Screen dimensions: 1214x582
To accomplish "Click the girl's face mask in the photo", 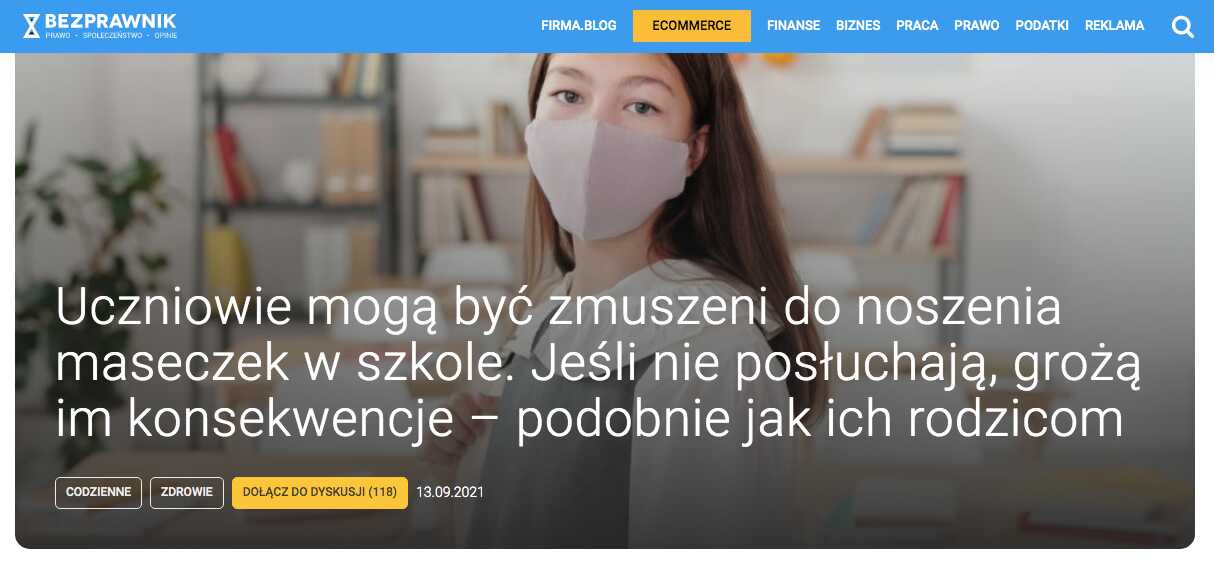I will pos(609,173).
